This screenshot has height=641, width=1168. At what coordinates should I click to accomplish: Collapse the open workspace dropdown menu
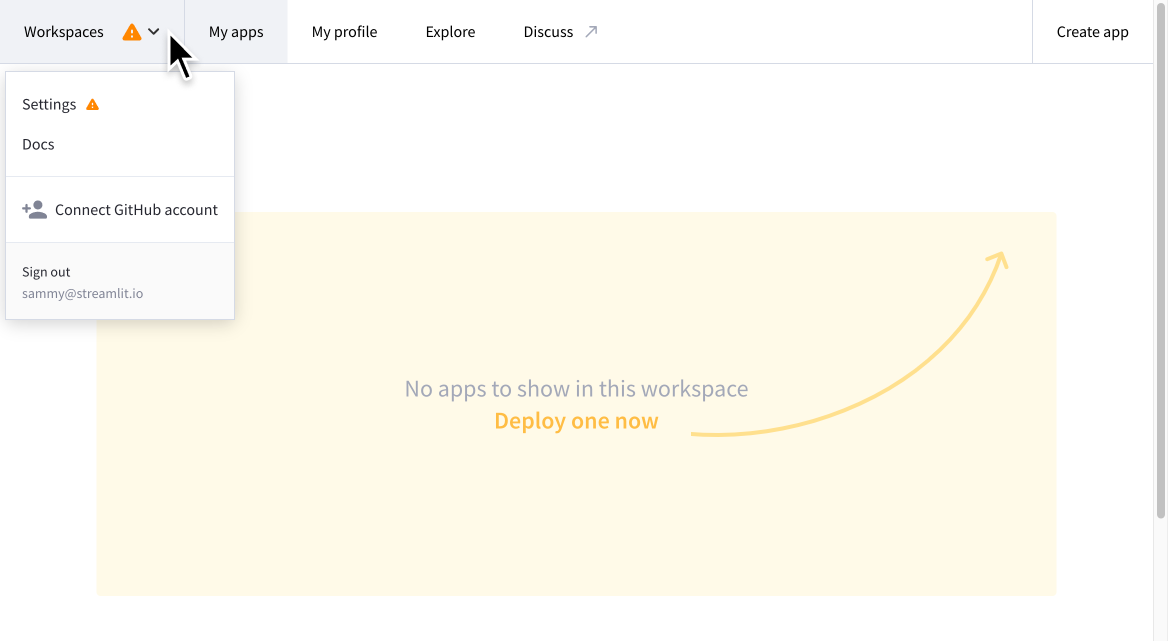point(154,31)
